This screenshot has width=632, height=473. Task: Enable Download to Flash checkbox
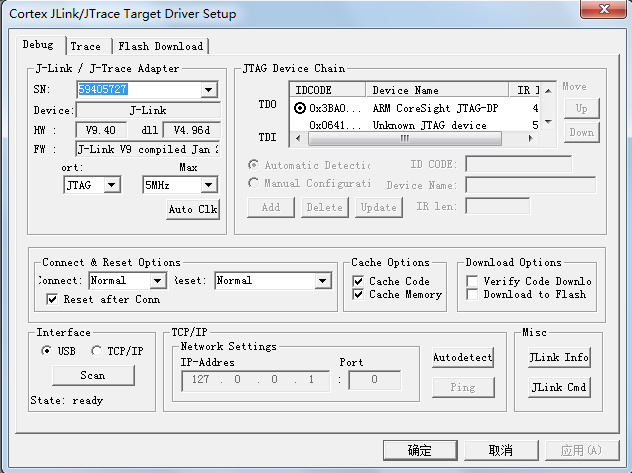(x=472, y=294)
